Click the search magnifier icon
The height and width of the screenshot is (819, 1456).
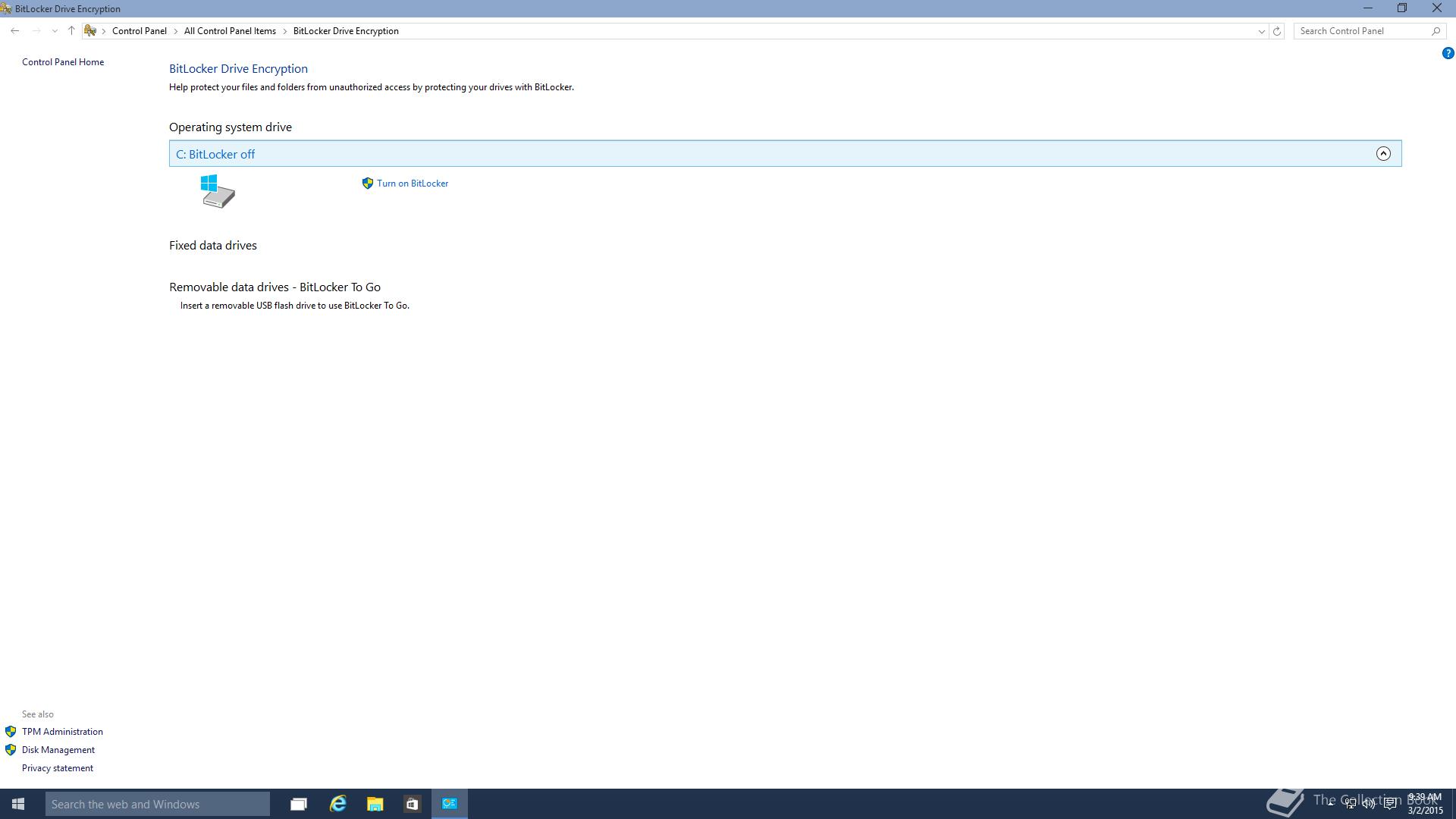click(1436, 31)
